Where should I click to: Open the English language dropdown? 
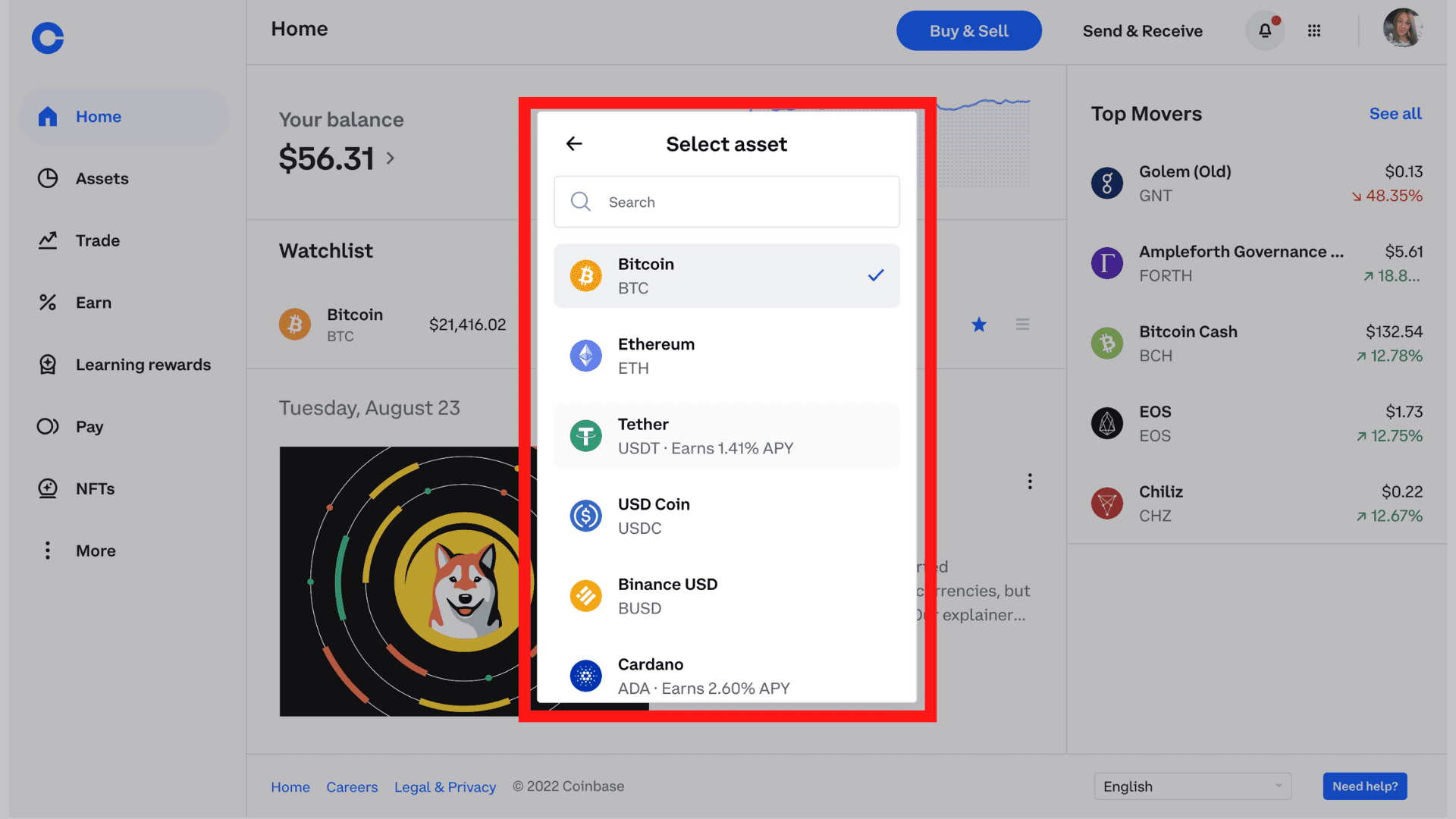[x=1193, y=786]
